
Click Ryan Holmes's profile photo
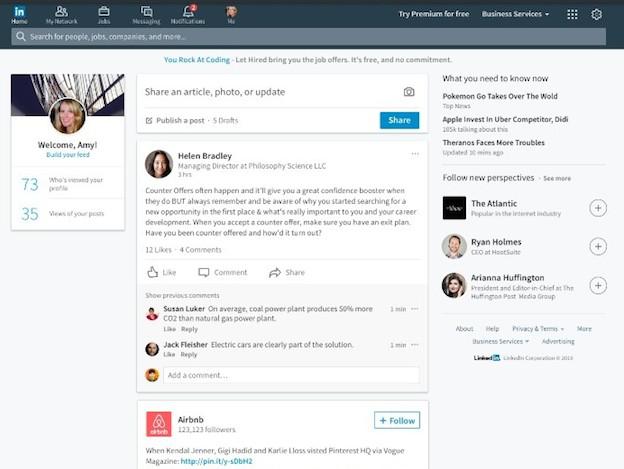pyautogui.click(x=454, y=247)
